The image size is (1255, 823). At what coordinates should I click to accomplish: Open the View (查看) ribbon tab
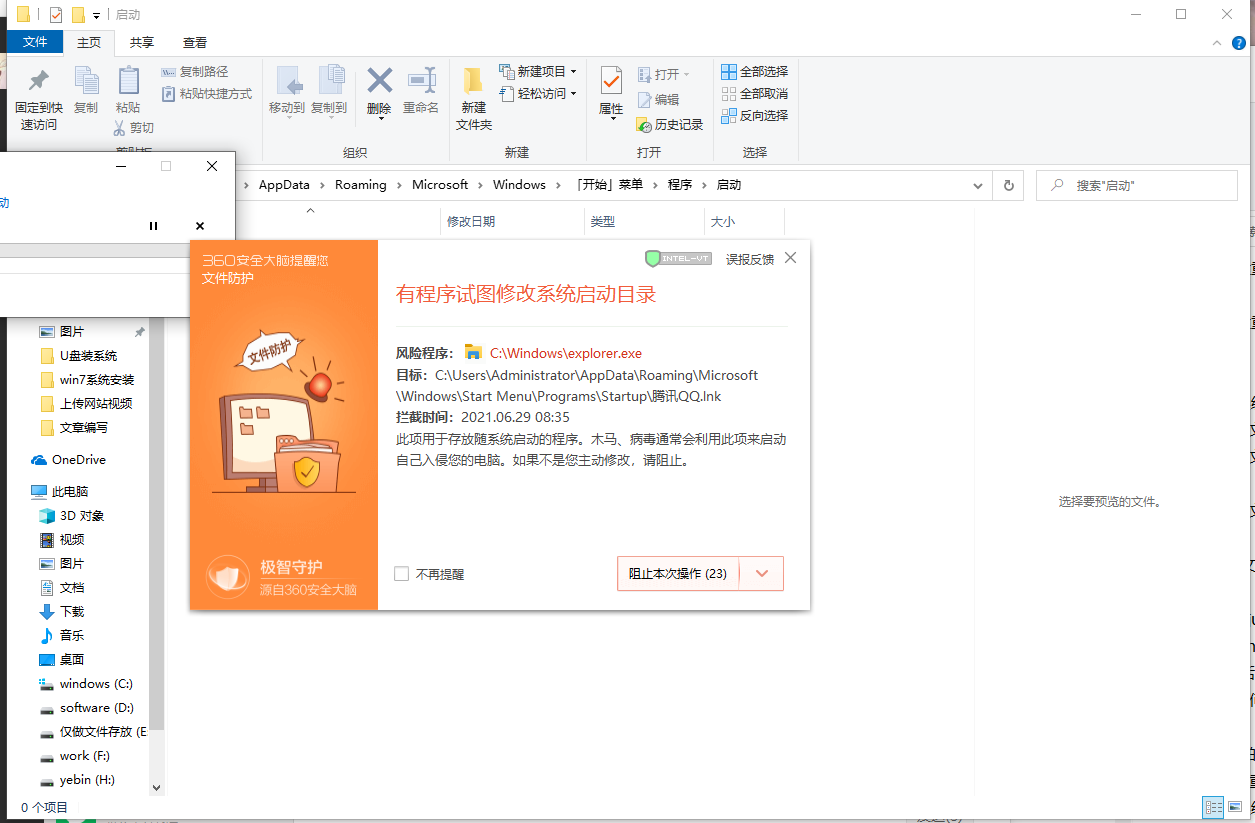click(x=195, y=42)
